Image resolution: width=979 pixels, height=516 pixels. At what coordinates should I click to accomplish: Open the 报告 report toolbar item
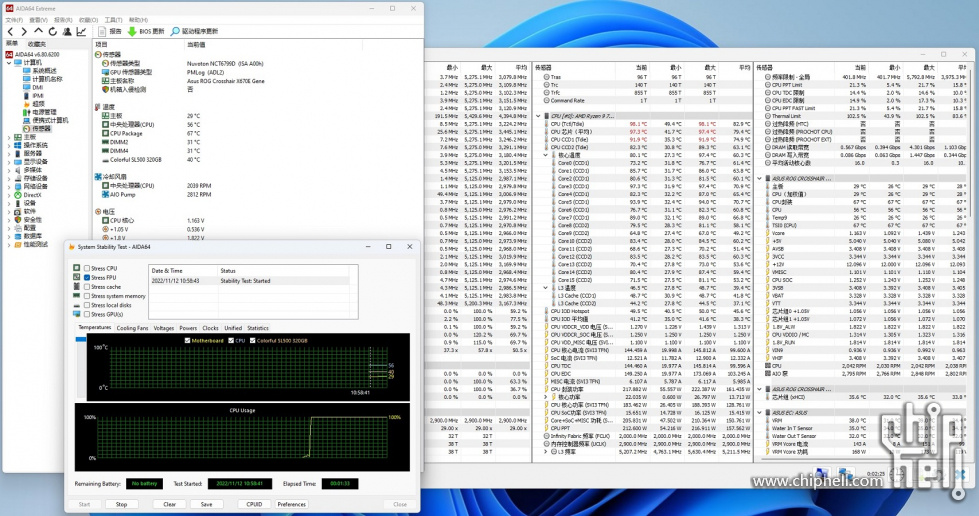[x=110, y=31]
